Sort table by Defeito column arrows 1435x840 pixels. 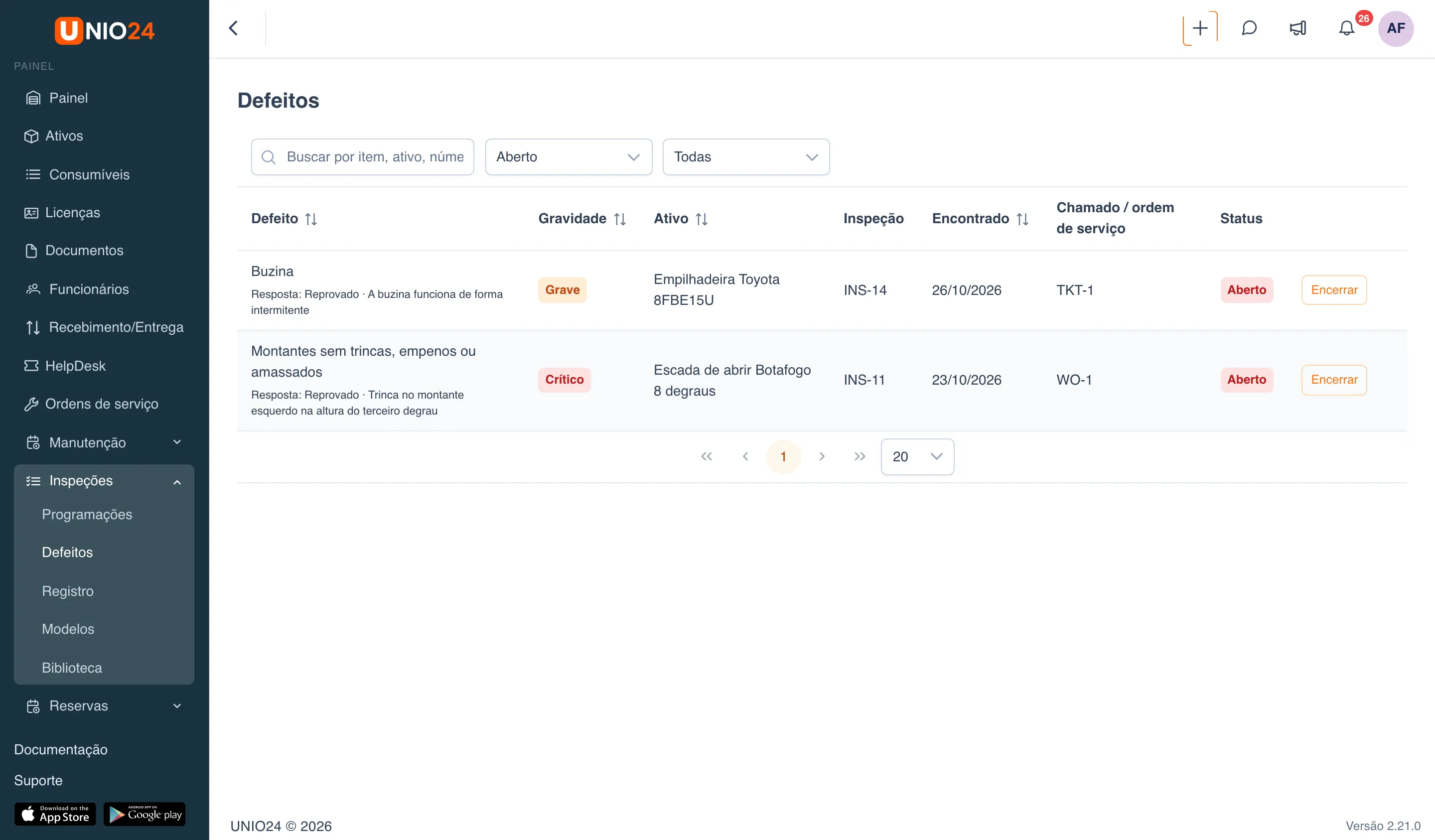point(311,219)
